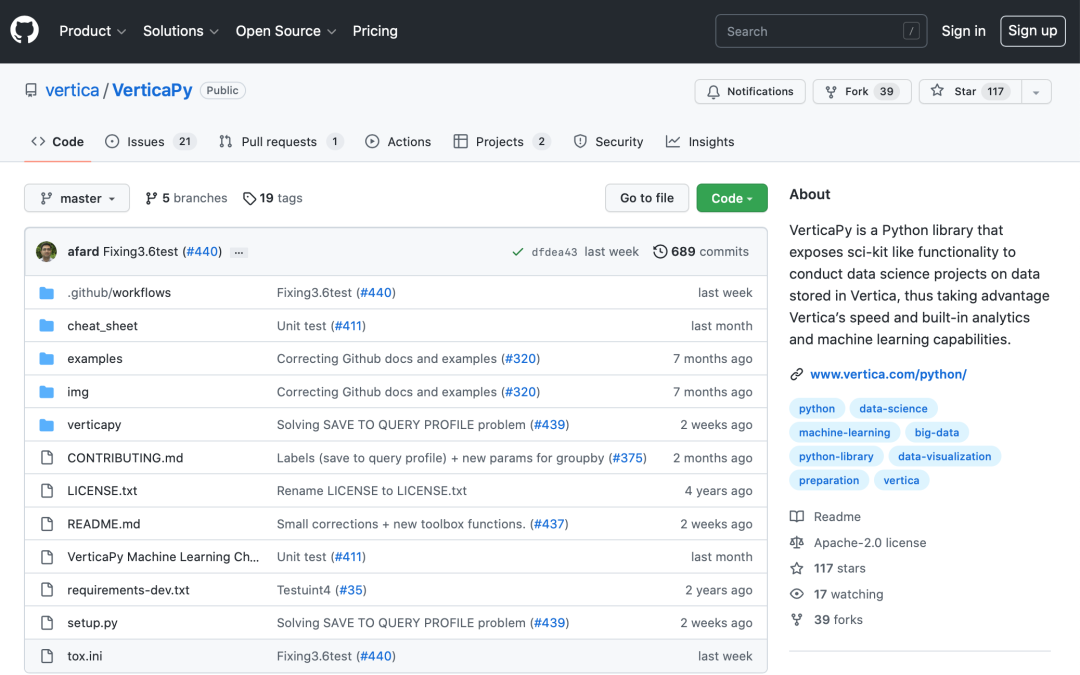The height and width of the screenshot is (675, 1080).
Task: Select the Code tab
Action: (x=58, y=142)
